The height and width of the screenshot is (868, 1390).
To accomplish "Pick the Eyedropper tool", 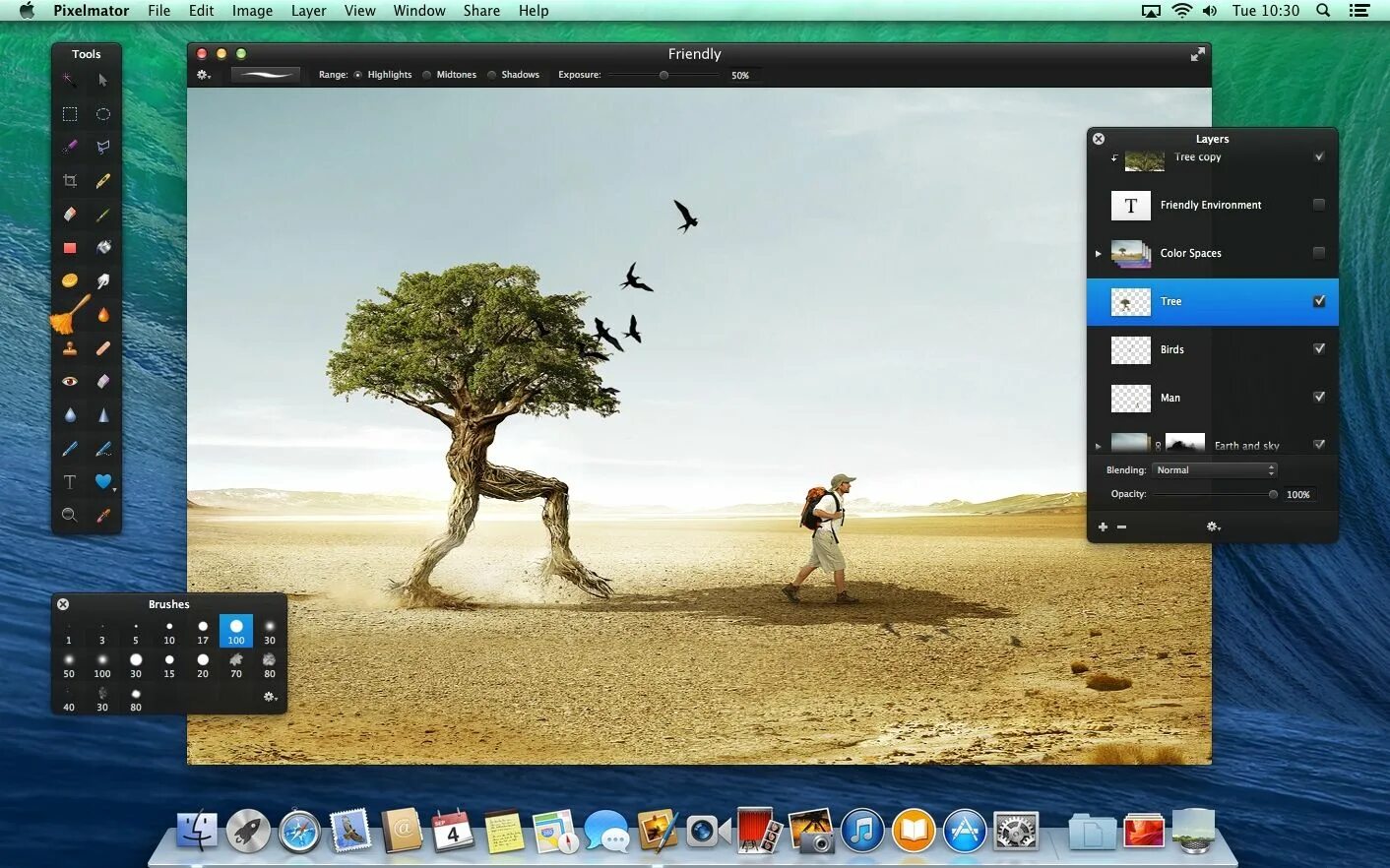I will tap(102, 515).
